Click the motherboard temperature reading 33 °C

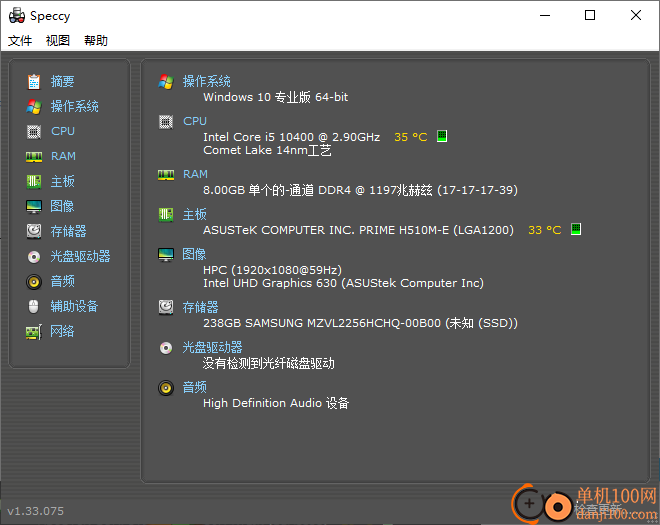coord(545,230)
